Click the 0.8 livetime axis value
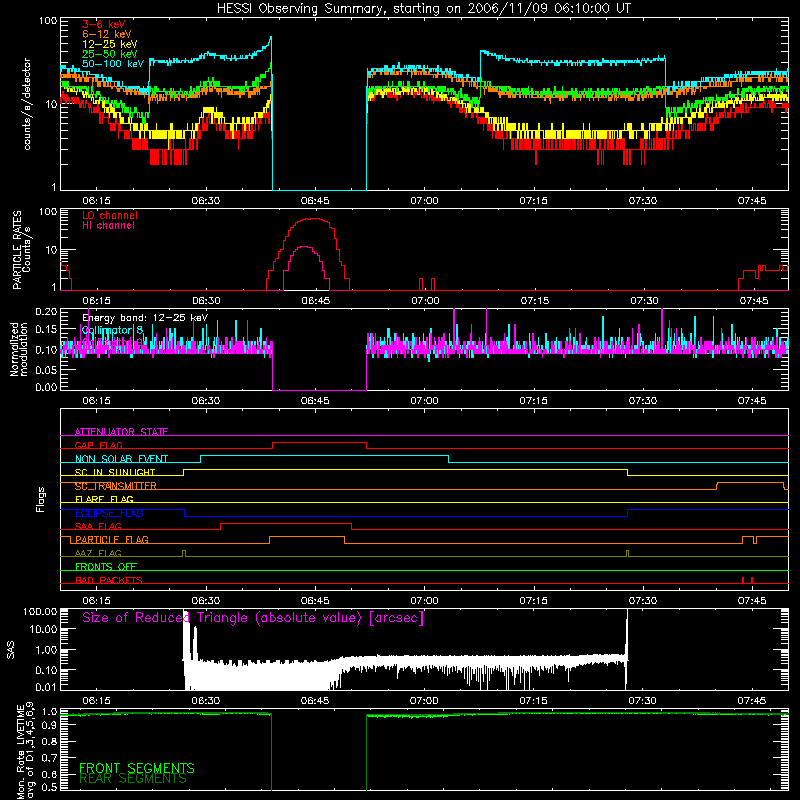The width and height of the screenshot is (800, 800). tap(50, 741)
